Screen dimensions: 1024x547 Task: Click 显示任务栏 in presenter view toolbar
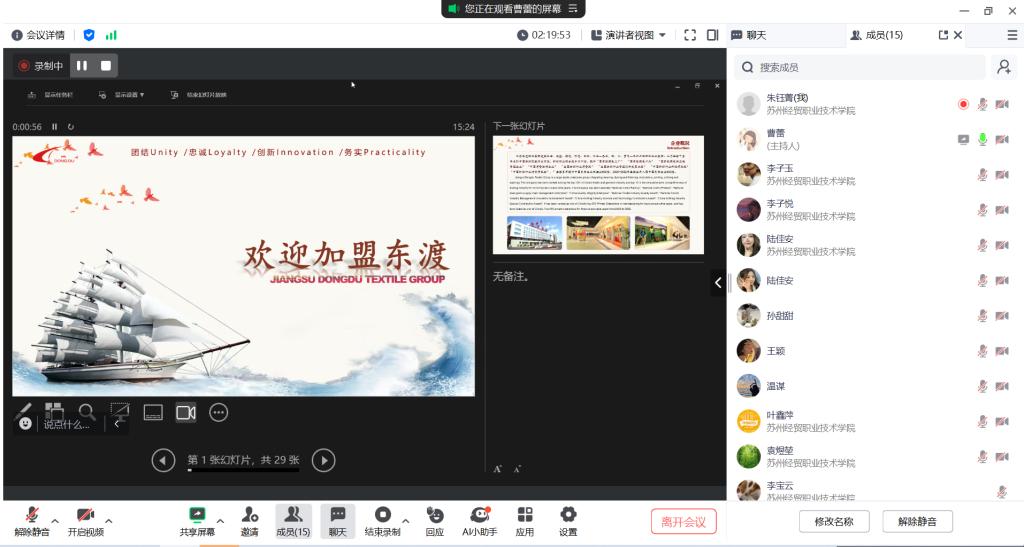[x=50, y=95]
